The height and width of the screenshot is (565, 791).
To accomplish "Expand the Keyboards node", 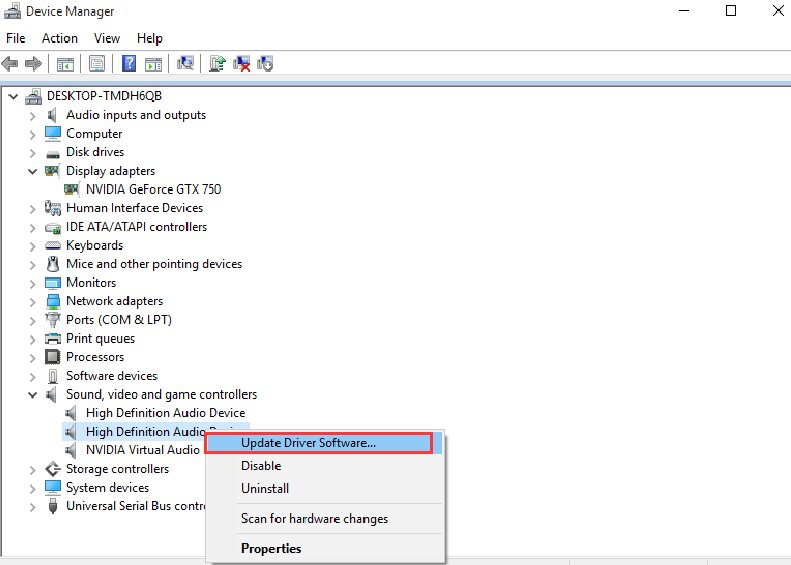I will click(33, 246).
